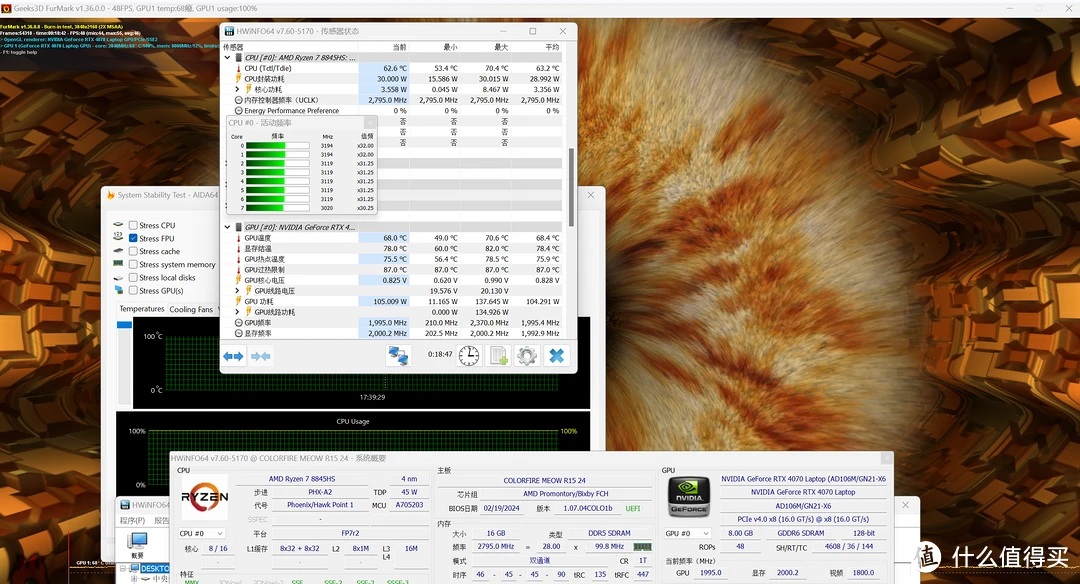Click the 105.009 W GPU power value

pyautogui.click(x=390, y=302)
